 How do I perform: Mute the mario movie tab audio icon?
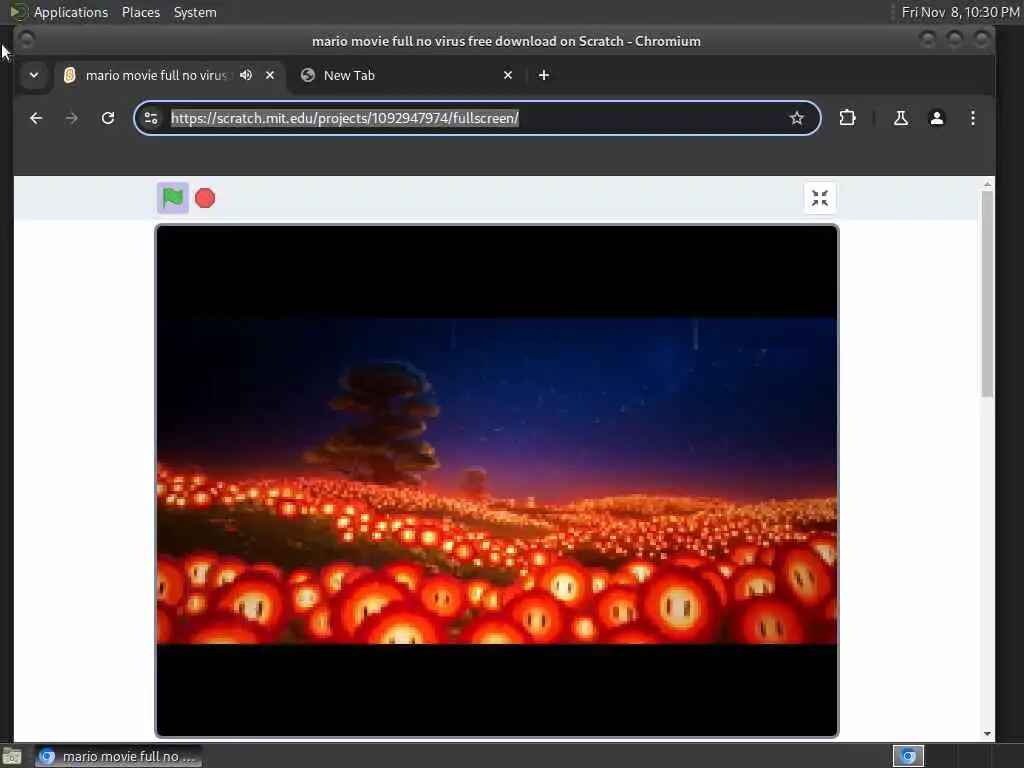coord(246,75)
